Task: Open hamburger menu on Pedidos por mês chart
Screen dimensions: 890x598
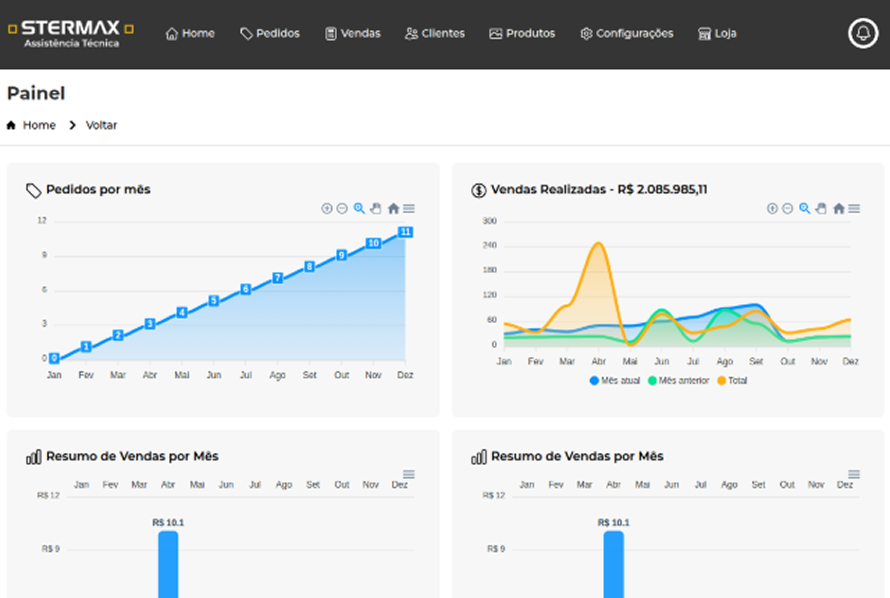Action: pos(409,208)
